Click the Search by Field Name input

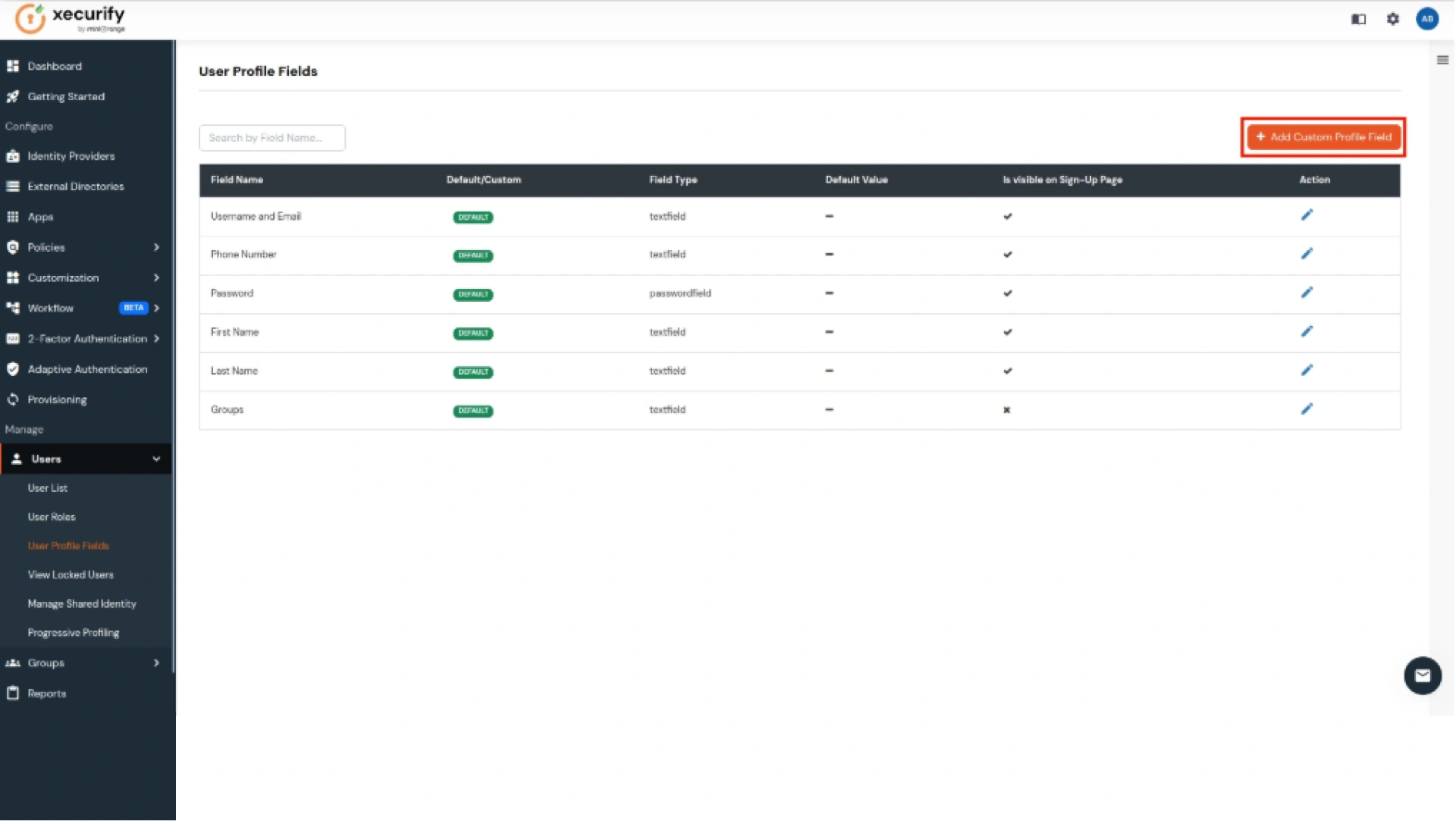[271, 137]
